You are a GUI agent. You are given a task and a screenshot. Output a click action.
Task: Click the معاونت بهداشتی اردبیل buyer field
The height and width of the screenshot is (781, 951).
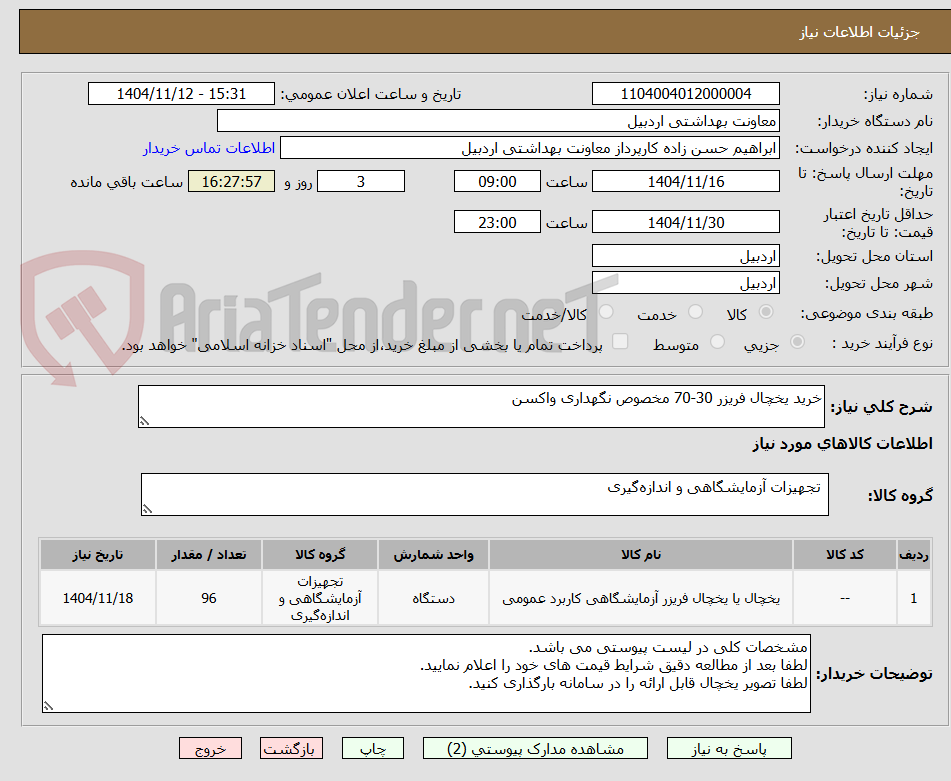[x=498, y=121]
